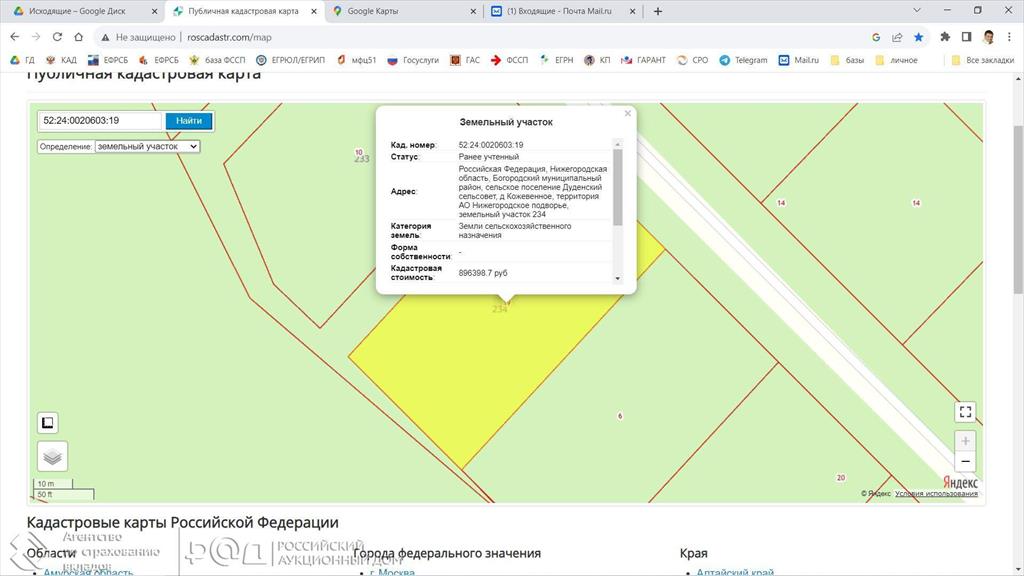Open the map layers switcher

tap(52, 456)
